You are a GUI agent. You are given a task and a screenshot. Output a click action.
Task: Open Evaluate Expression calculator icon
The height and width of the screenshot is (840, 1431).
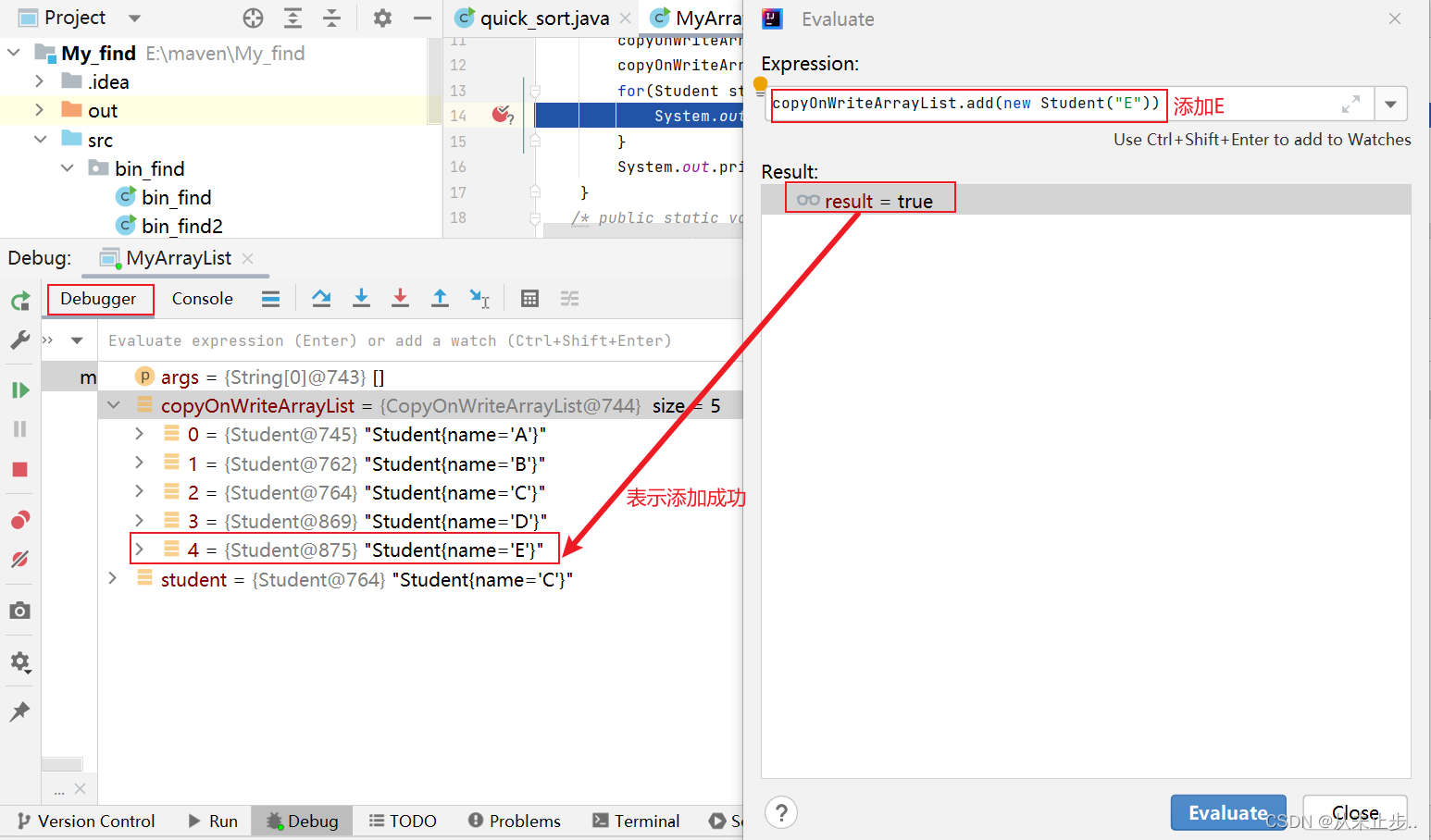click(529, 298)
